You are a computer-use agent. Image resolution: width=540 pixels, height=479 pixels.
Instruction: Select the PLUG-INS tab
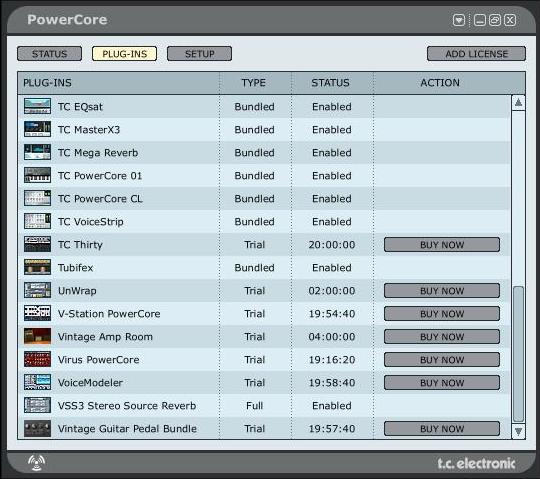pos(124,54)
